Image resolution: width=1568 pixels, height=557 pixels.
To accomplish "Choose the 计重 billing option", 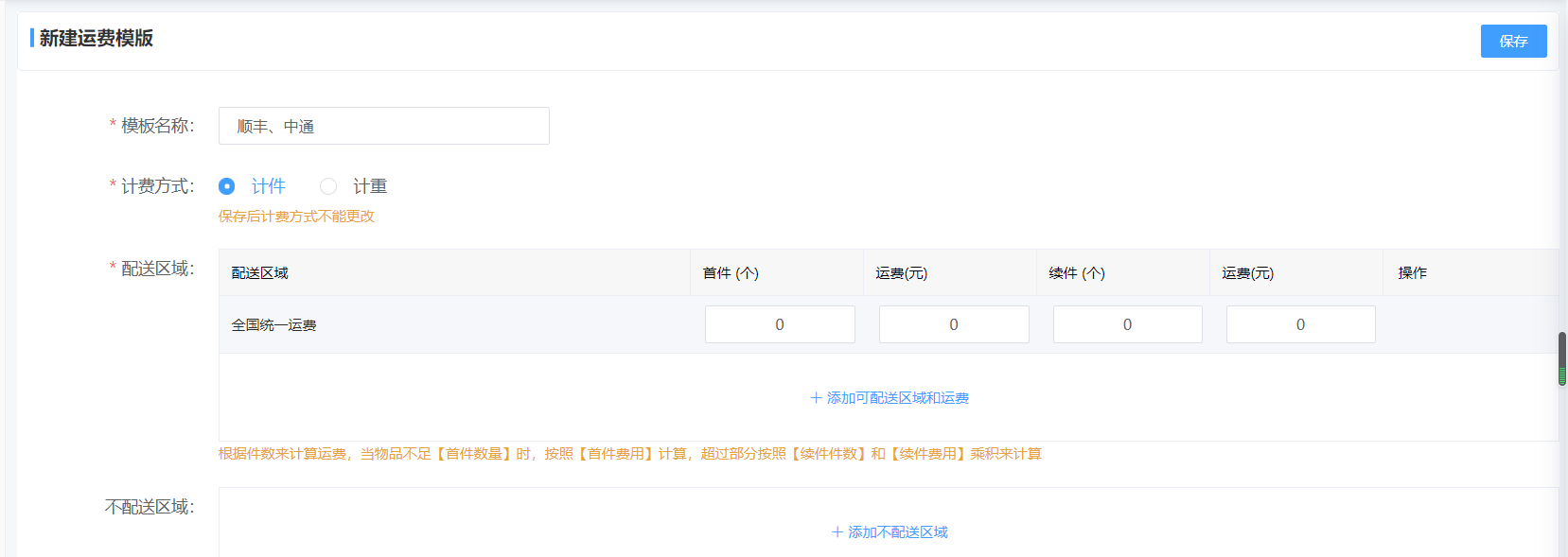I will pyautogui.click(x=328, y=186).
